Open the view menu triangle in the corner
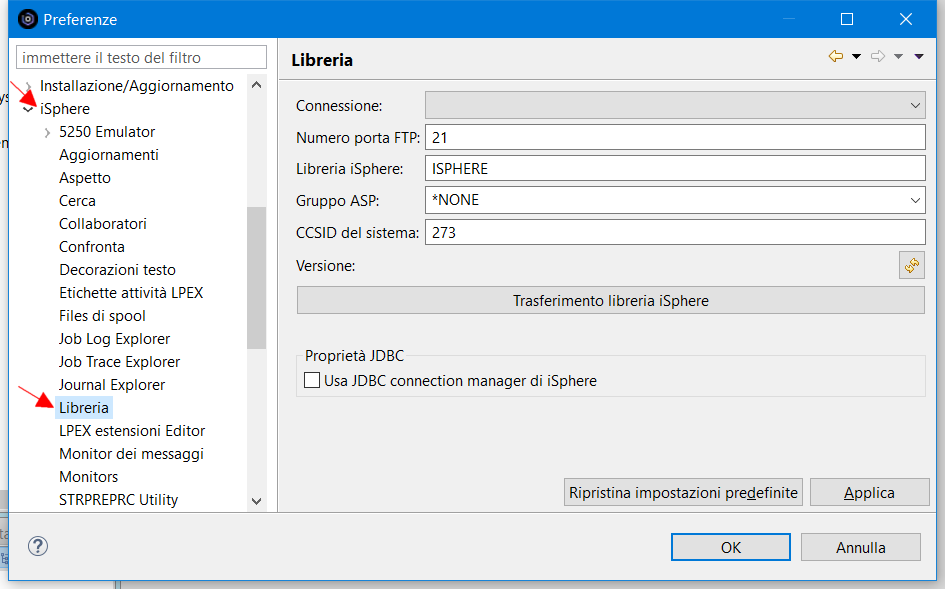Screen dimensions: 945x589 pyautogui.click(x=918, y=56)
